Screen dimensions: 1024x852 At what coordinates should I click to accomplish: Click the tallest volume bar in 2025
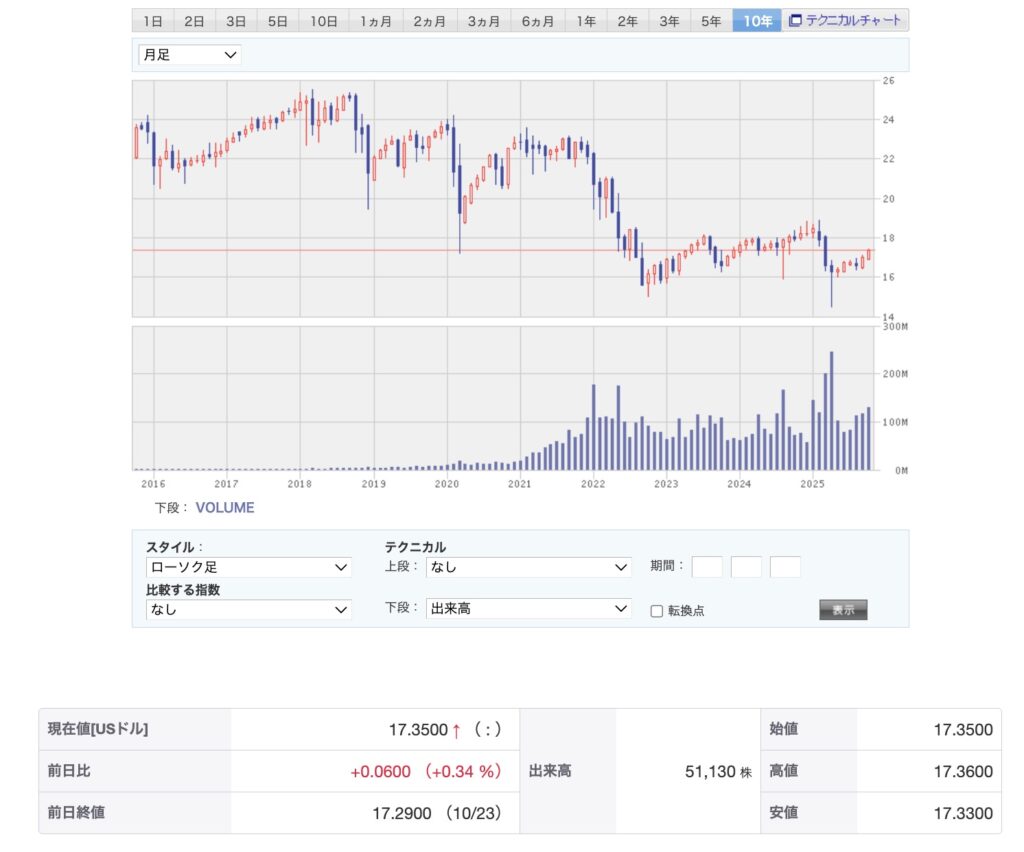click(x=831, y=410)
